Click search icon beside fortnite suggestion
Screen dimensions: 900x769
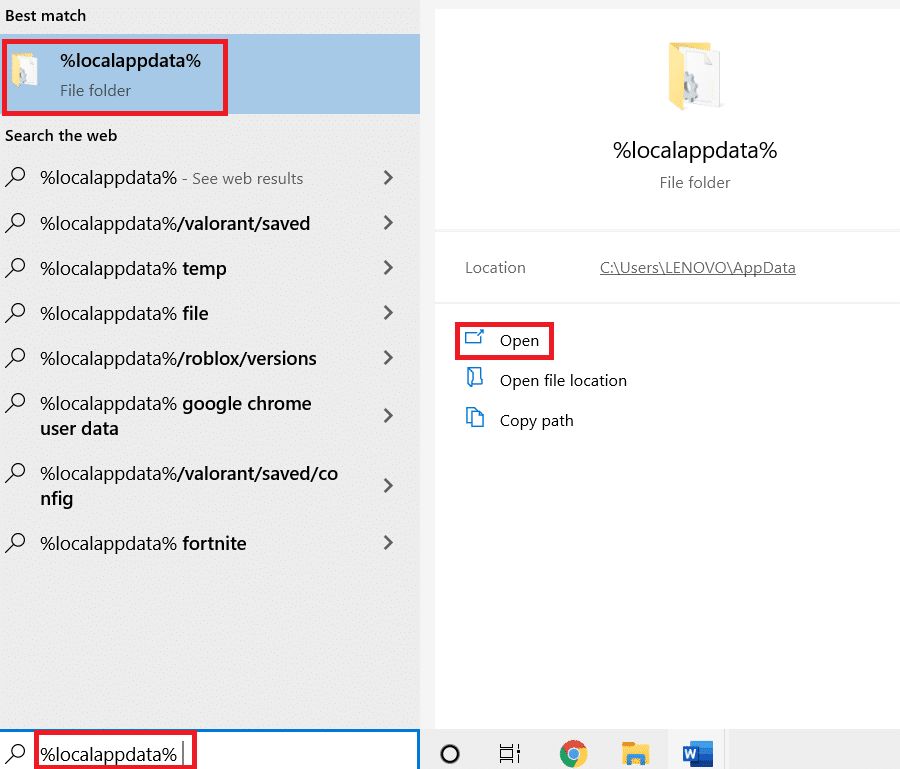click(x=15, y=542)
